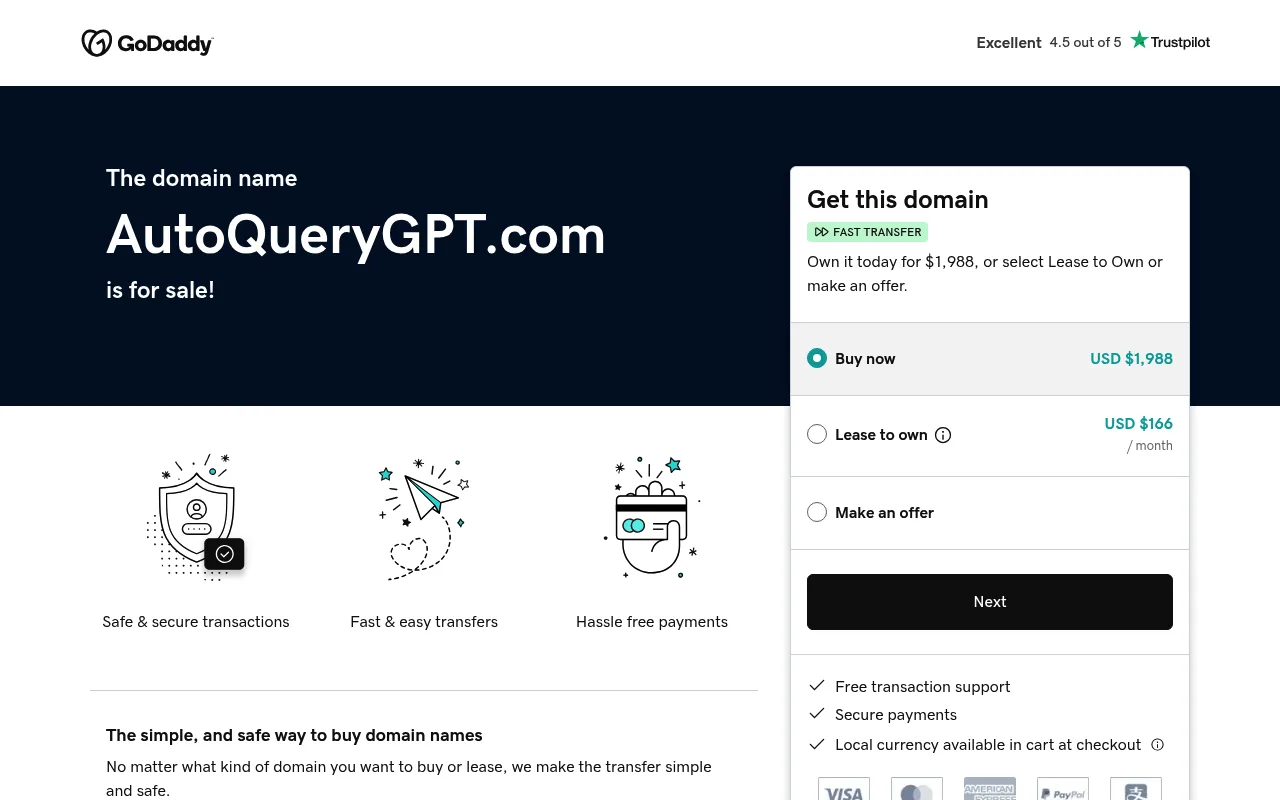Click the AutoQueryGPT.com domain heading
The height and width of the screenshot is (800, 1280).
pyautogui.click(x=356, y=235)
